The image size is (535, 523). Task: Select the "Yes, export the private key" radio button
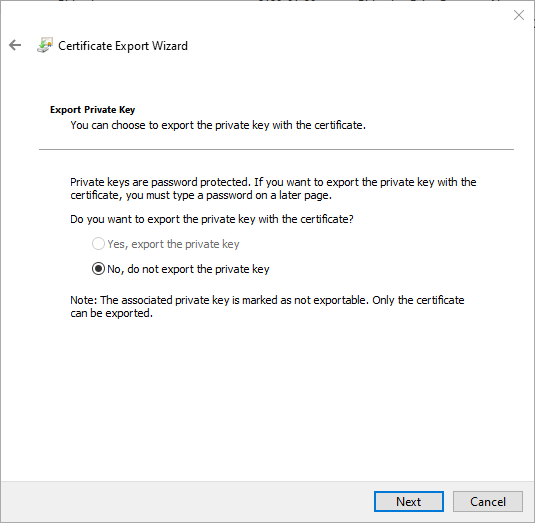pos(98,244)
